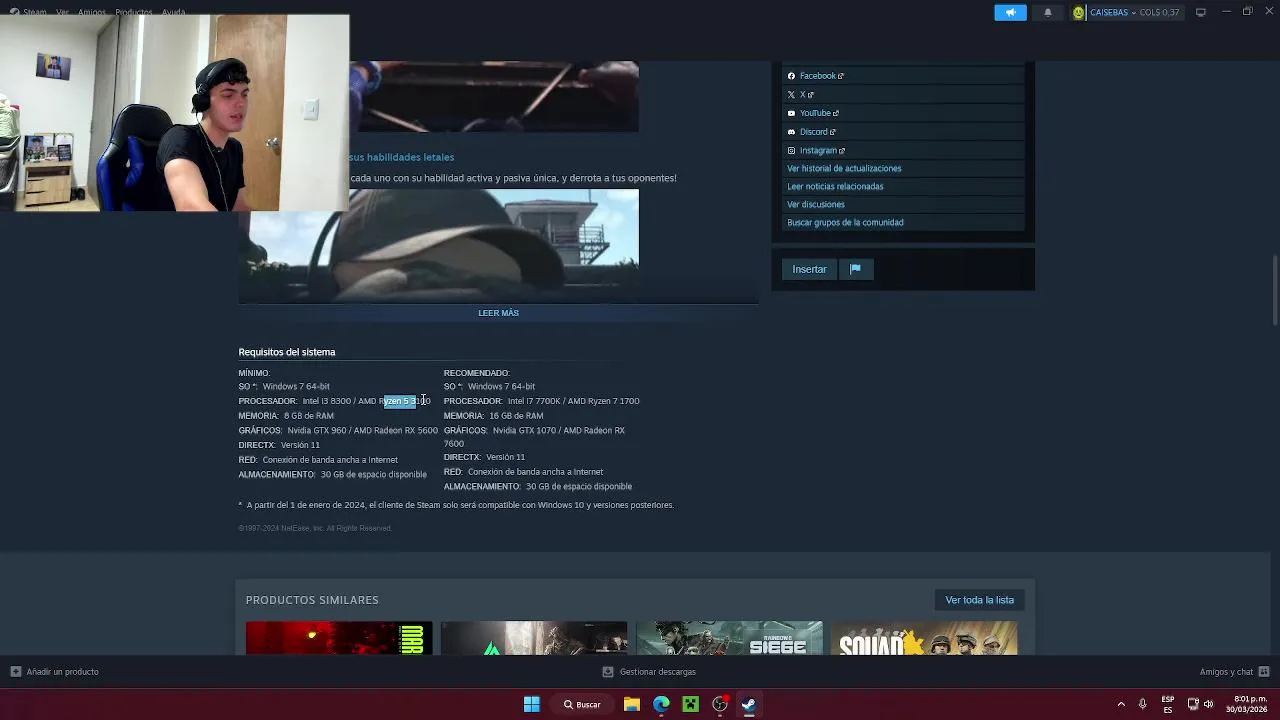Open the first red similar product thumbnail

coord(339,638)
